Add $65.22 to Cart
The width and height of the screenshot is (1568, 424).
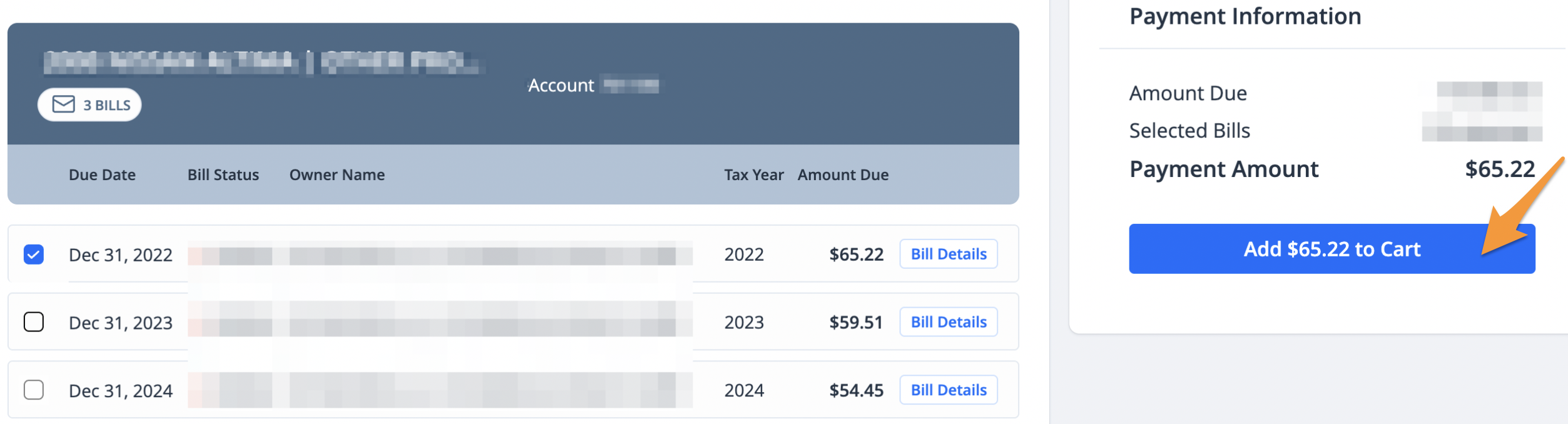1332,249
